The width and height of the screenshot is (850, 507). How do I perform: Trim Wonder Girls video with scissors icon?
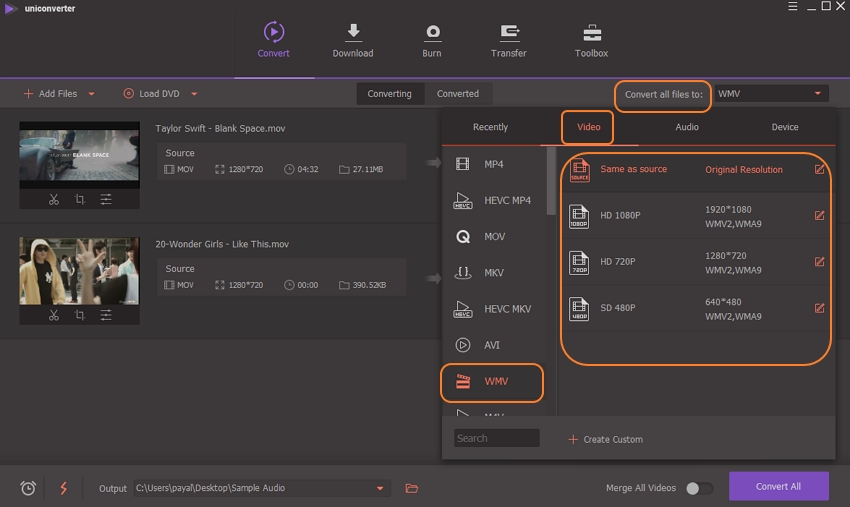click(54, 315)
